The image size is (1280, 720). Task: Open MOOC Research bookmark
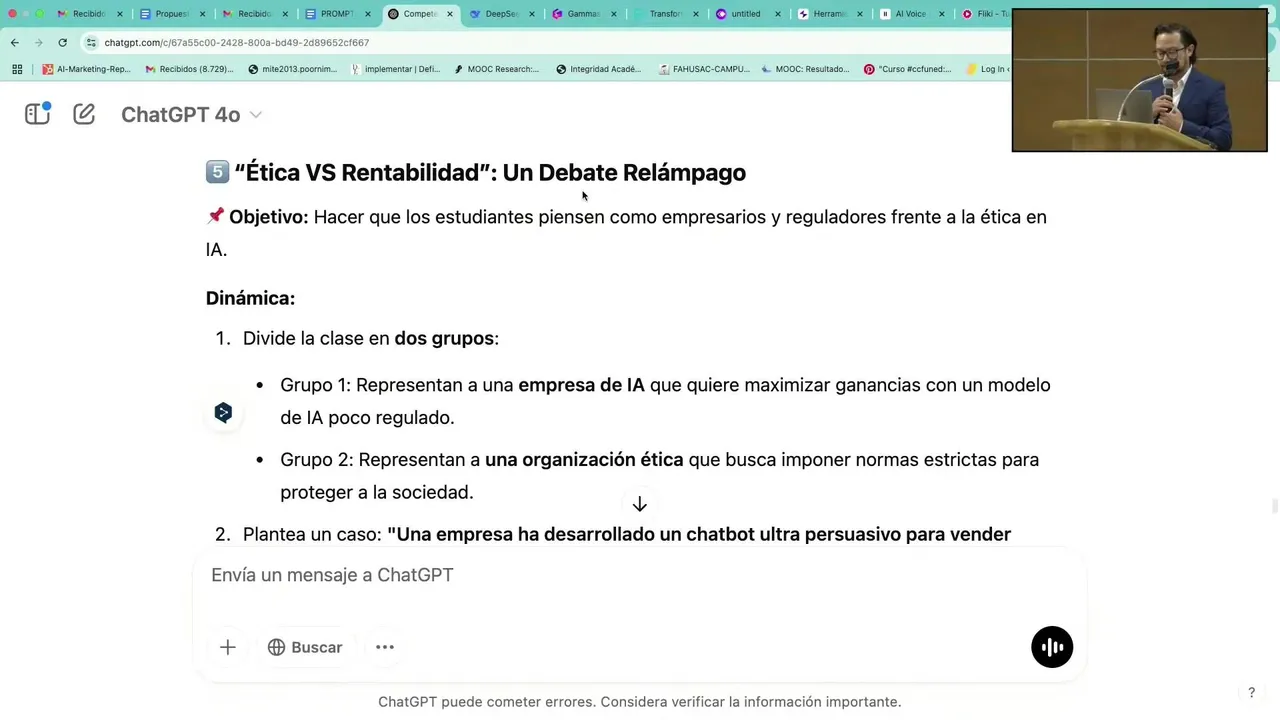coord(496,69)
